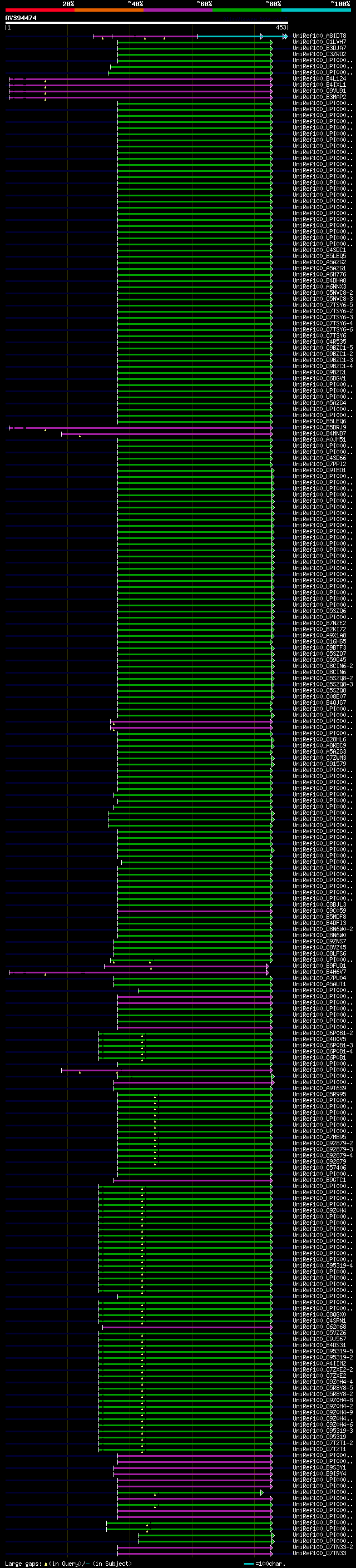
Task: Click the UniRef100_A6NNX3 label
Action: point(319,286)
